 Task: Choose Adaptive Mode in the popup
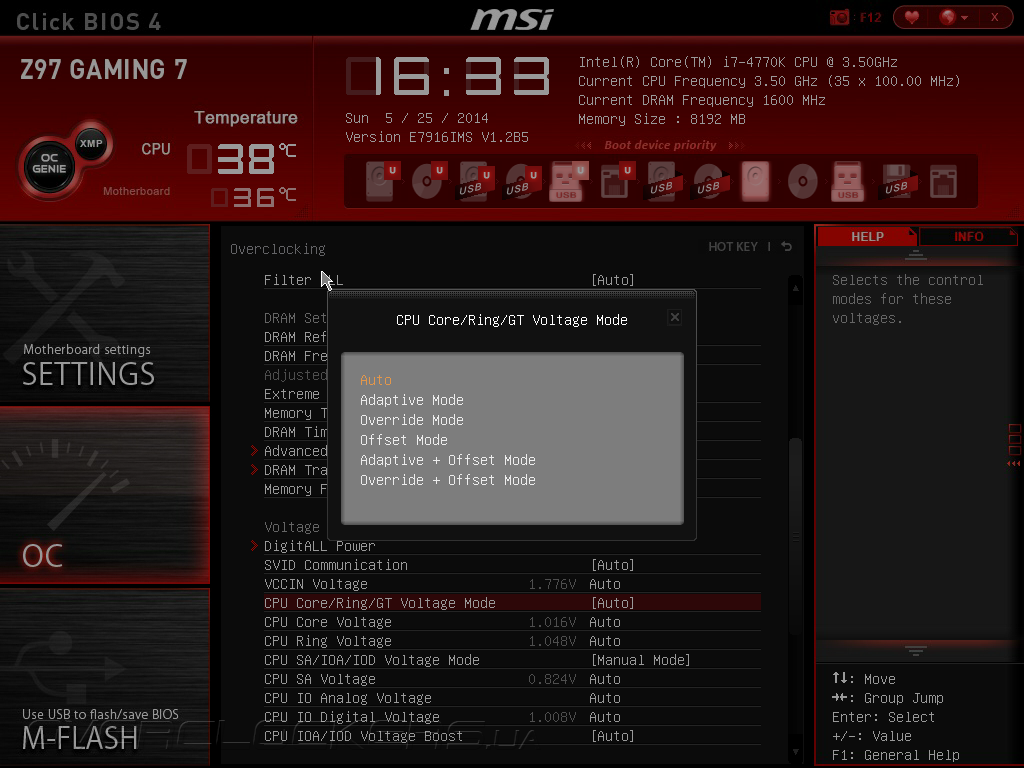click(x=411, y=400)
